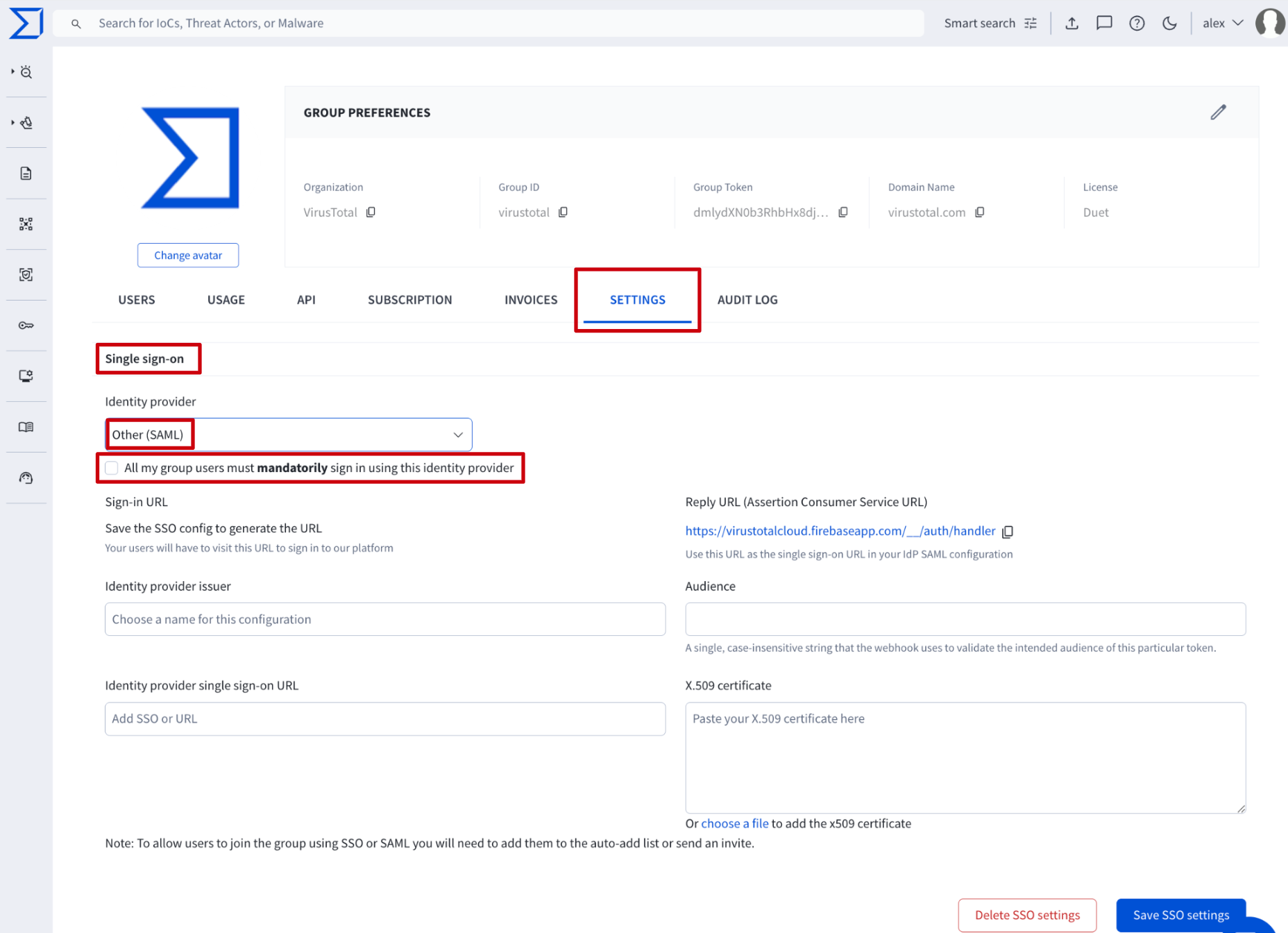1288x933 pixels.
Task: Click the X.509 certificate text area
Action: pyautogui.click(x=965, y=758)
